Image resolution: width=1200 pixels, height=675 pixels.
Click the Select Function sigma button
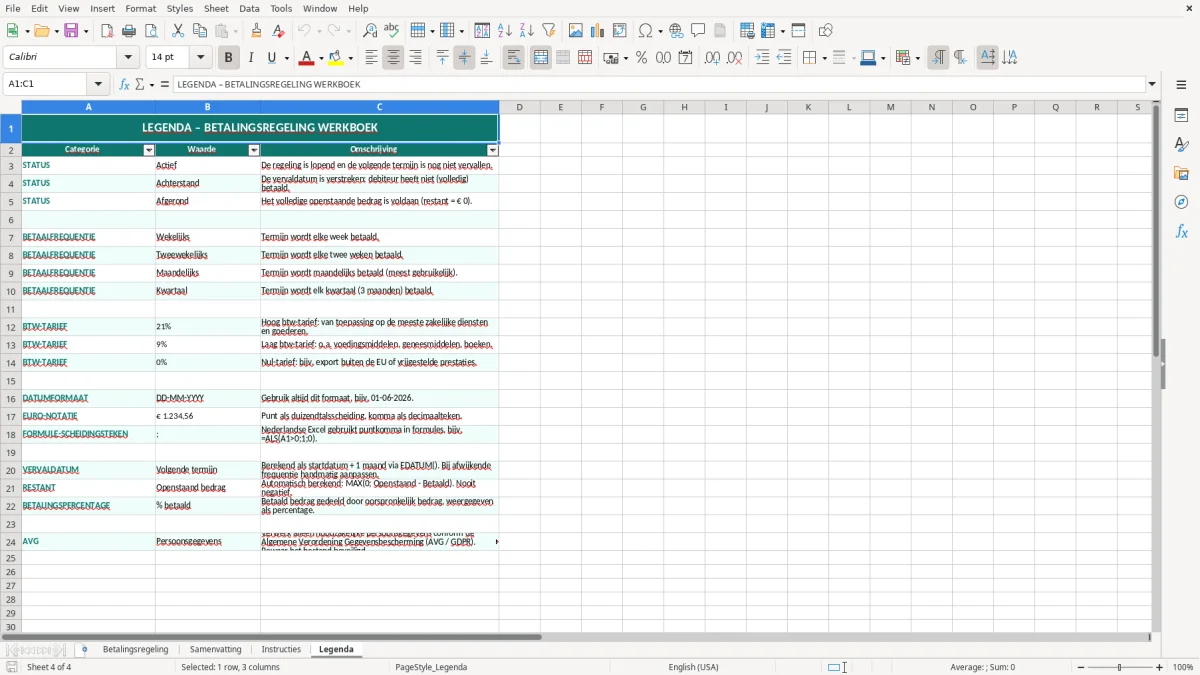[140, 84]
